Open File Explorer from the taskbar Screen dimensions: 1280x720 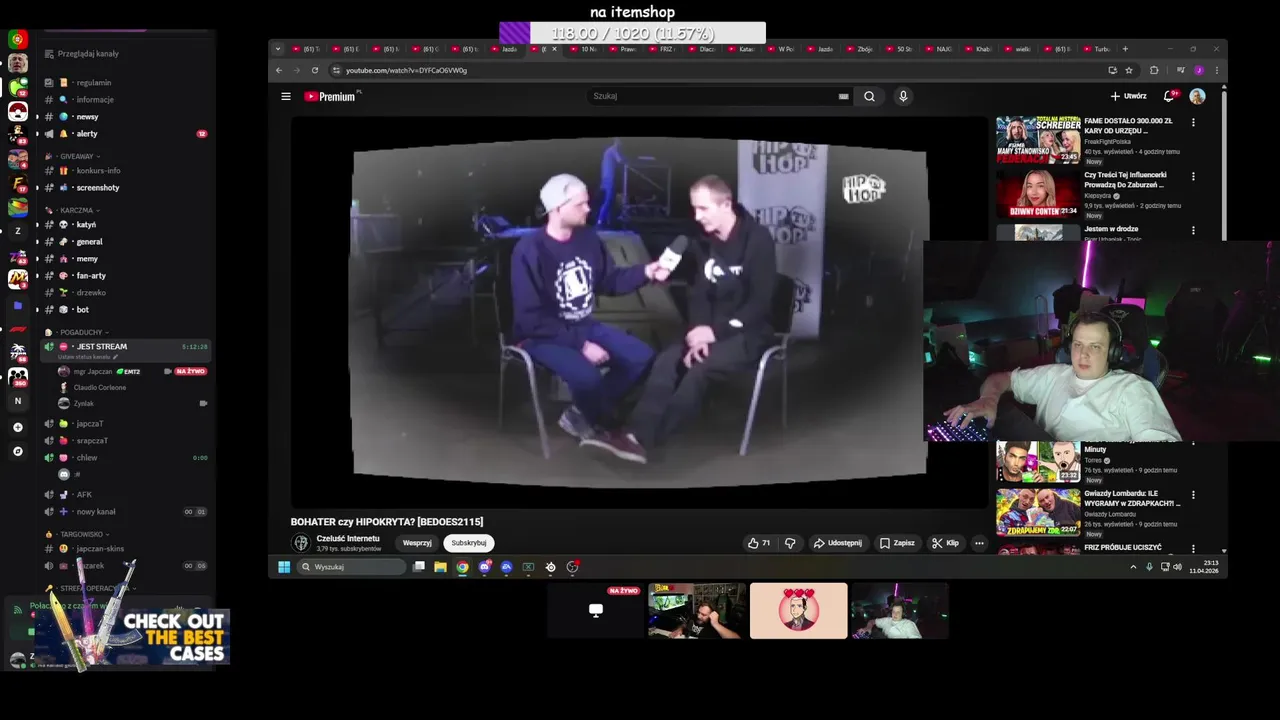[x=440, y=567]
